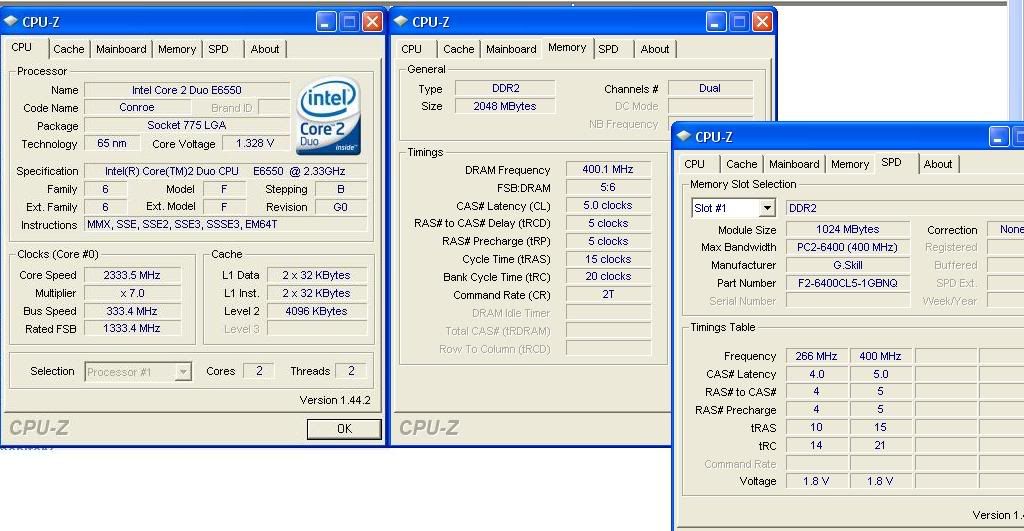Click the CAS# Latency value 5.0 clocks
1024x531 pixels.
point(608,206)
